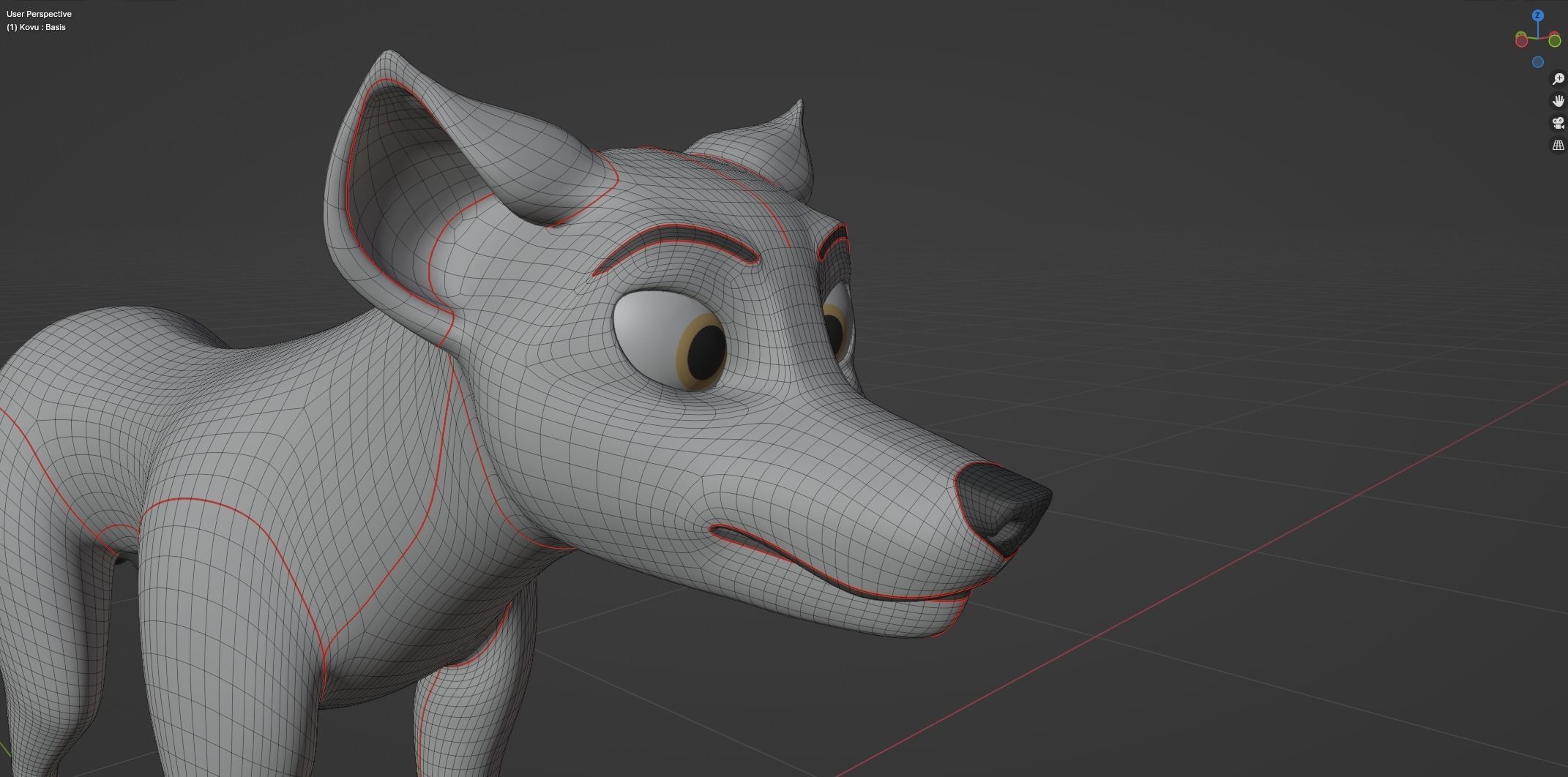Click the hand icon to pan view
Viewport: 1568px width, 777px height.
coord(1558,101)
